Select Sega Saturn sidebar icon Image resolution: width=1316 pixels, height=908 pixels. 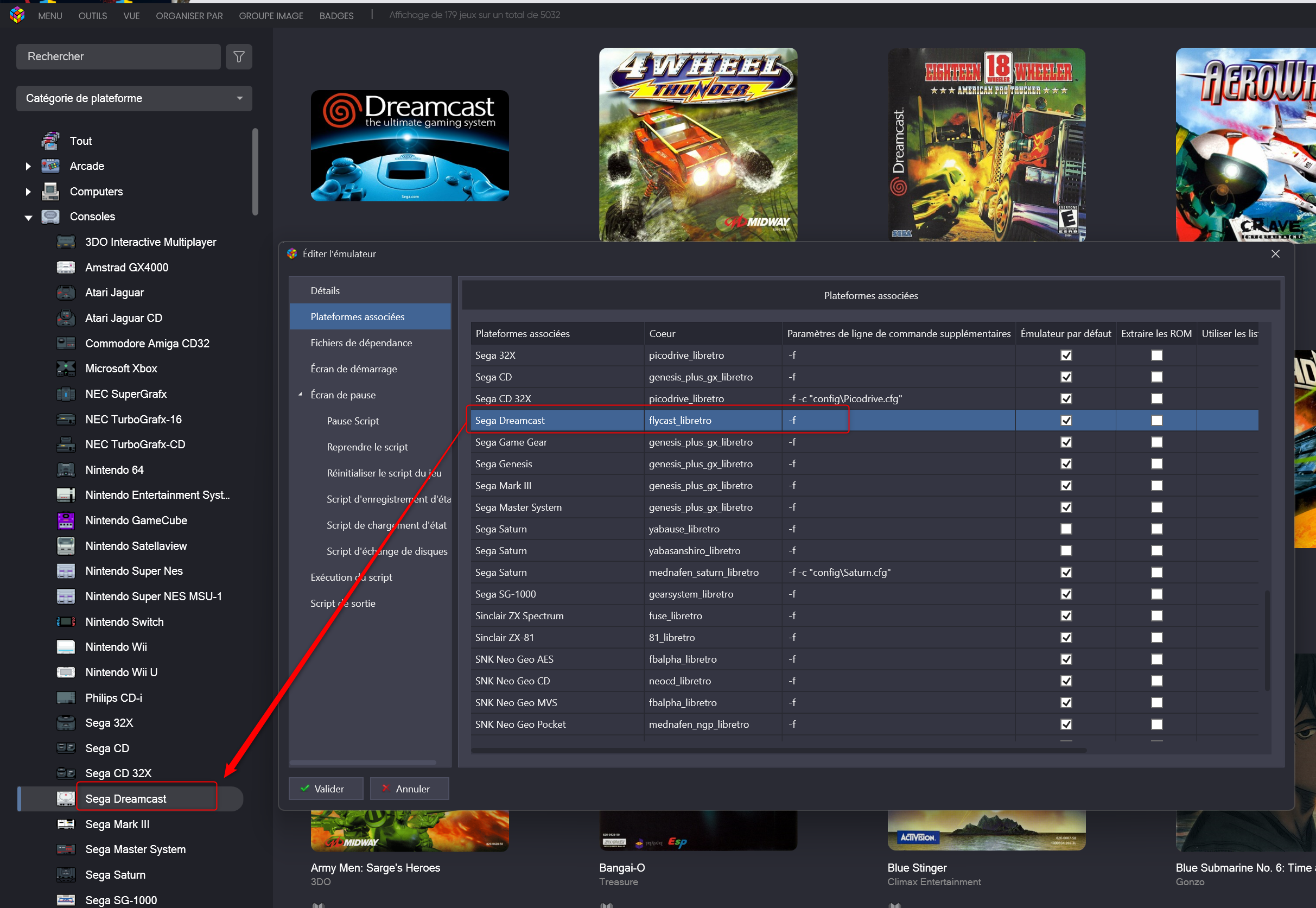point(66,874)
